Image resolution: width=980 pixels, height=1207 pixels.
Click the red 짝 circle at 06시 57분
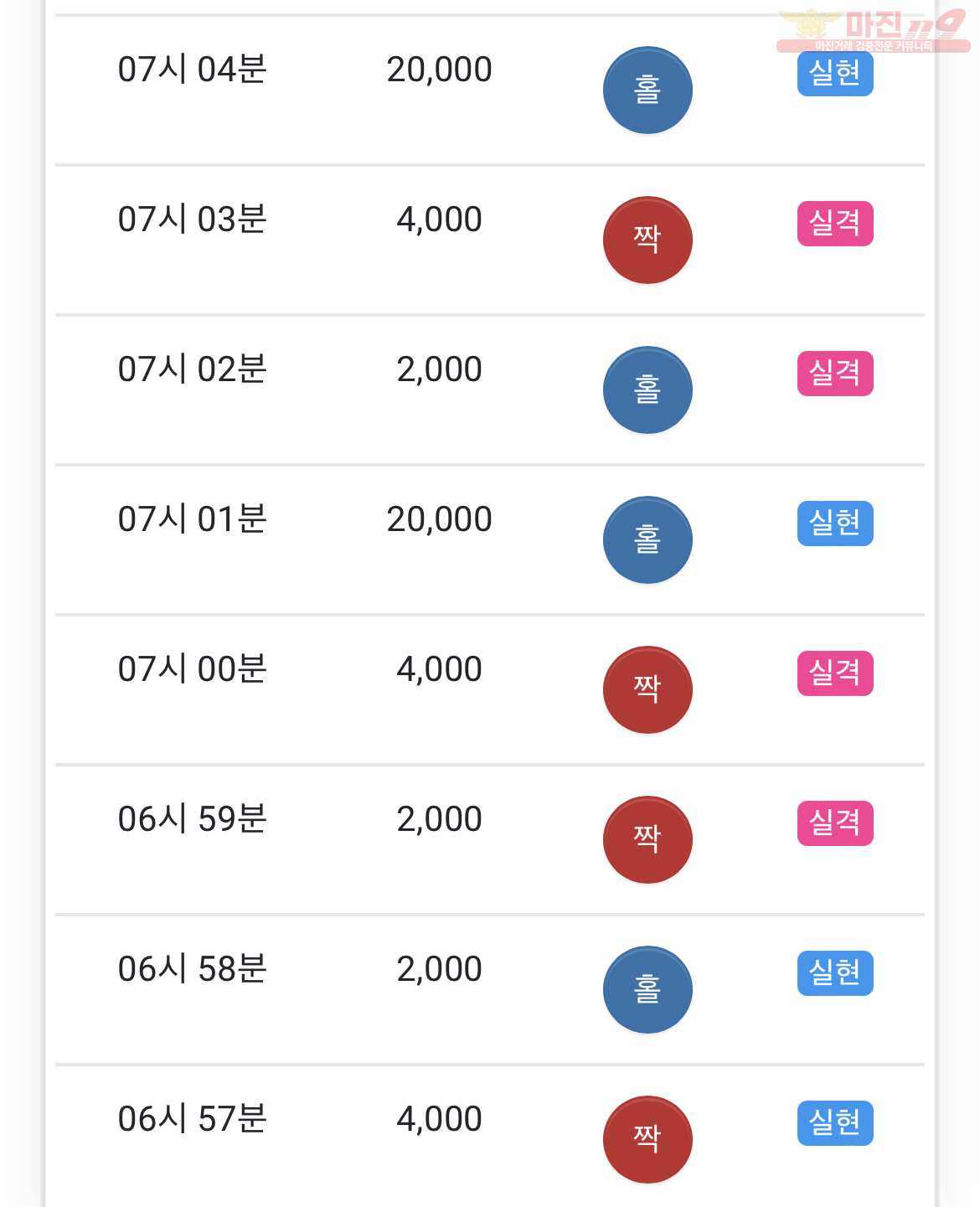click(647, 1139)
